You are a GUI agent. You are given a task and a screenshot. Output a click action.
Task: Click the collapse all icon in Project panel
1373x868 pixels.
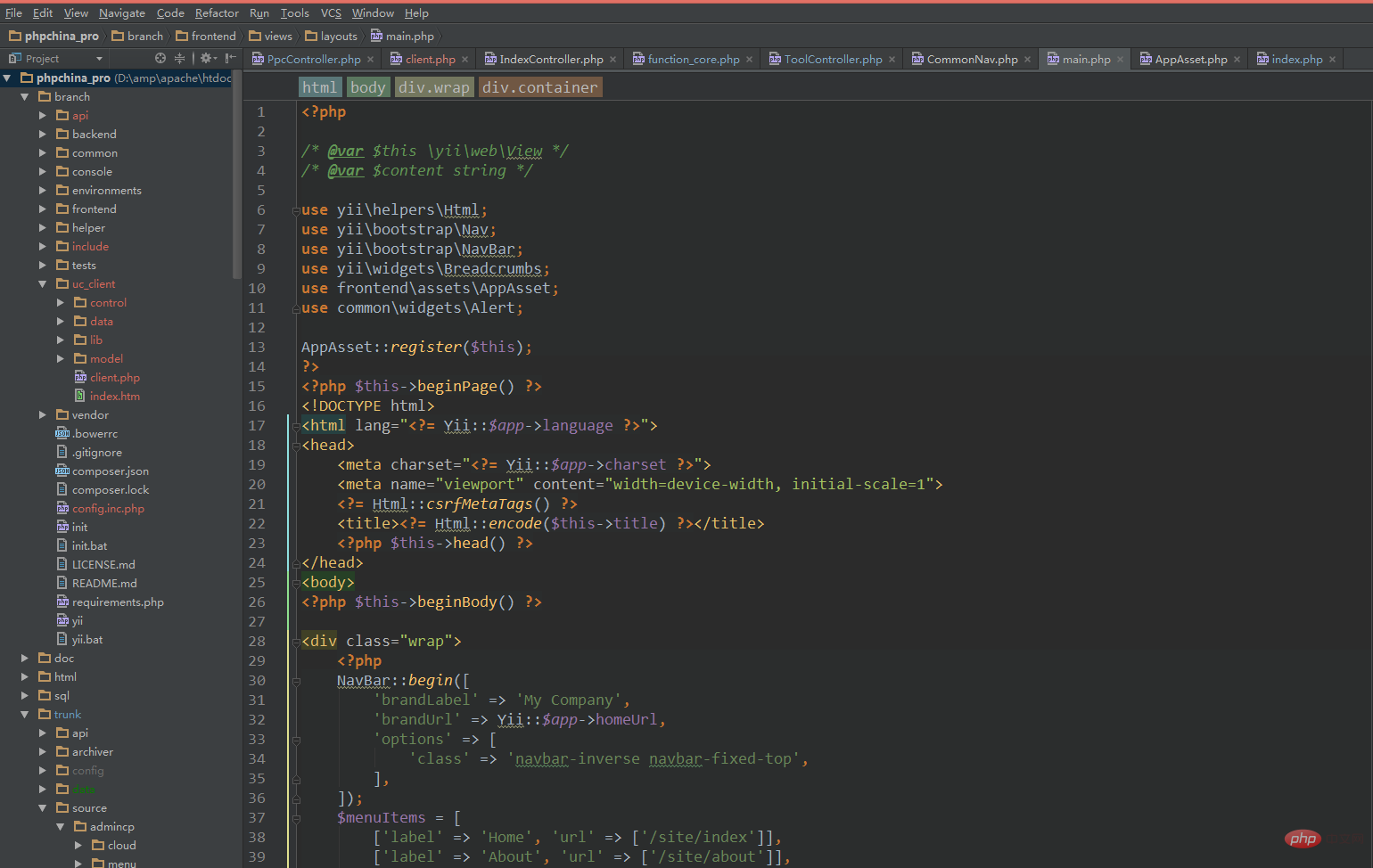coord(179,58)
